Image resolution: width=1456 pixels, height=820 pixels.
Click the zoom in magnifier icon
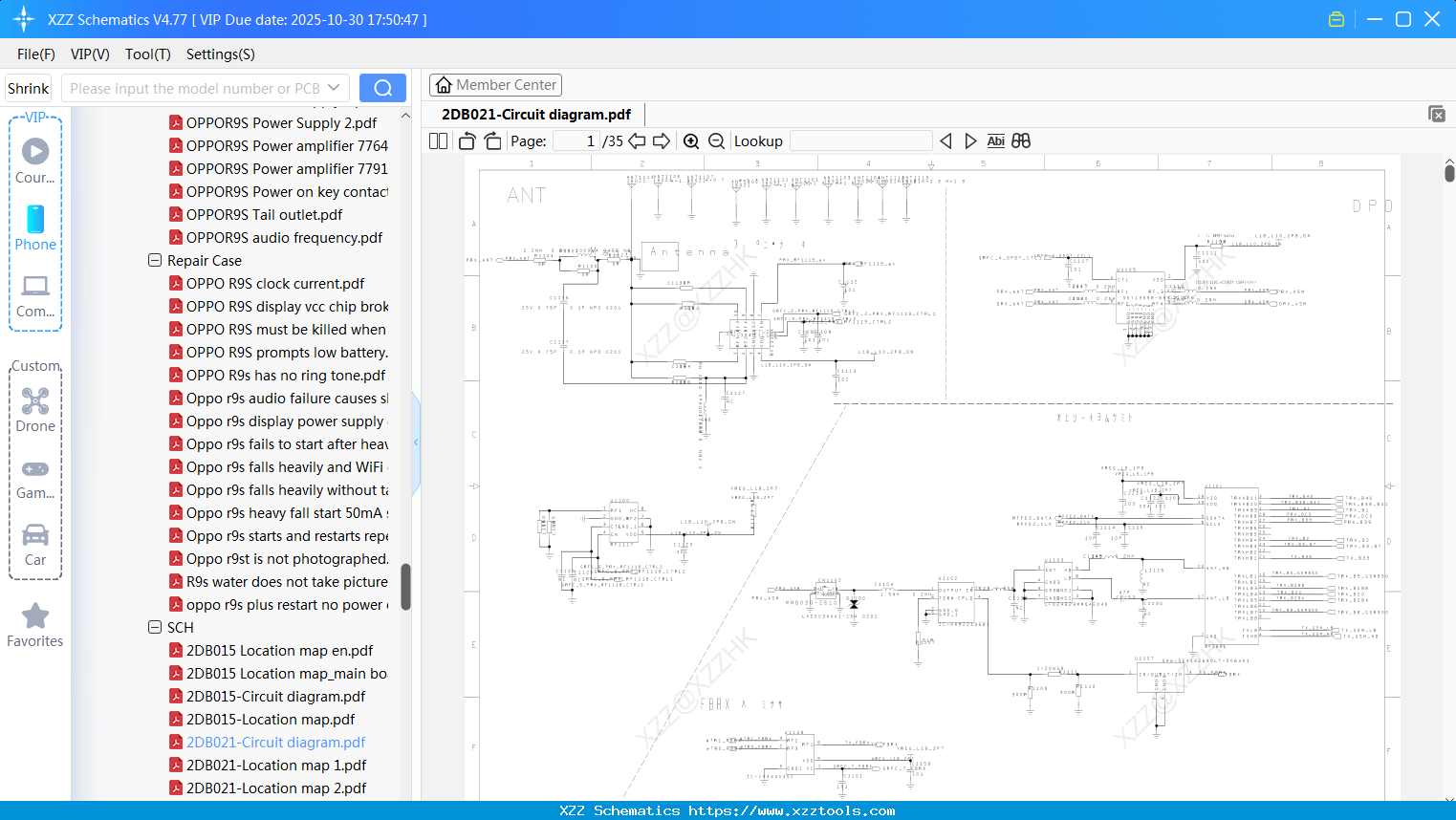pos(691,141)
